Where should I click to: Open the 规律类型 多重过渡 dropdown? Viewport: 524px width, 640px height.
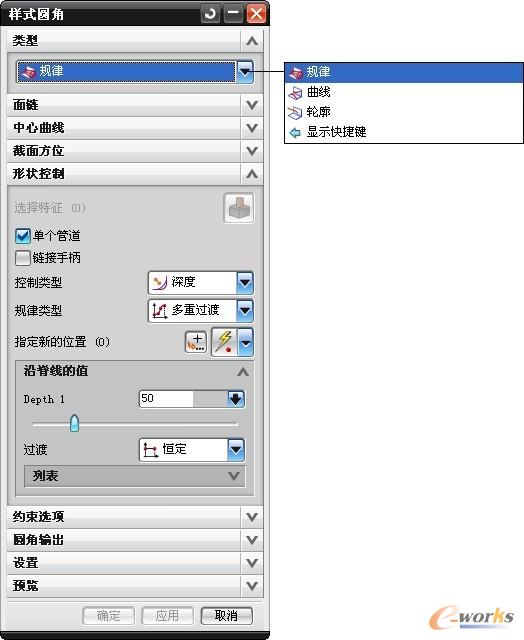click(x=200, y=311)
